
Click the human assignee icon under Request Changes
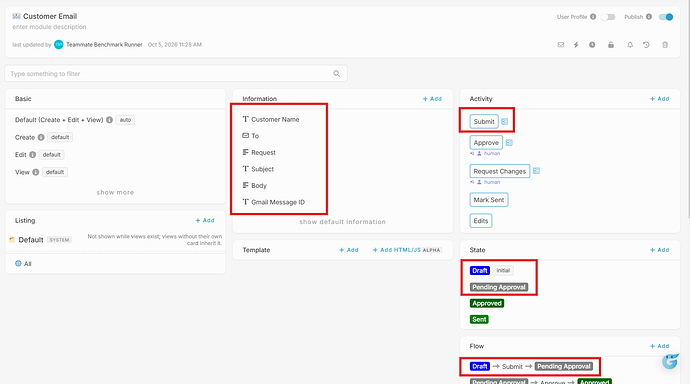tap(479, 182)
